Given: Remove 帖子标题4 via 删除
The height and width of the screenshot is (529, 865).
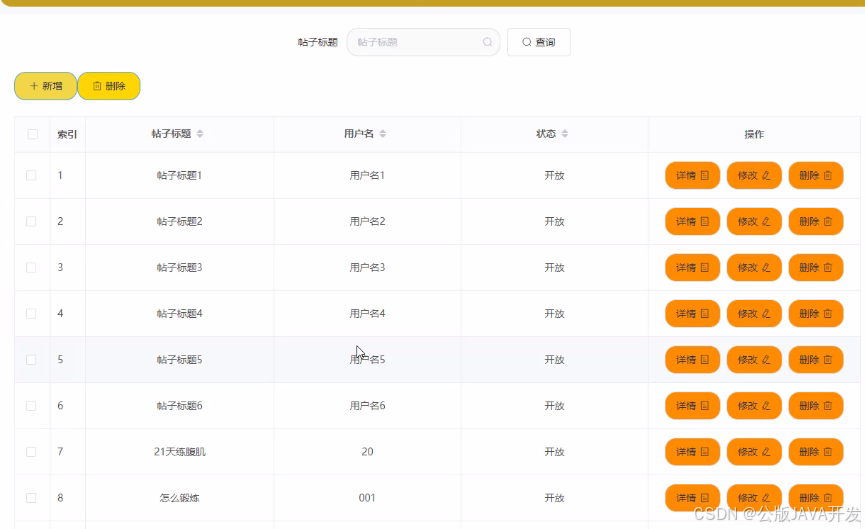Looking at the screenshot, I should (816, 313).
